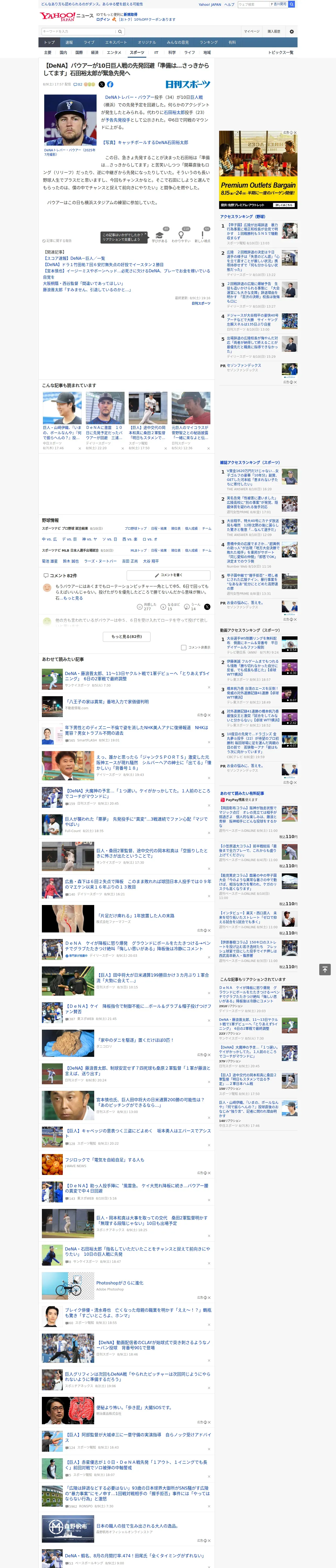Click the 日刊スポーツ publisher logo

[x=188, y=85]
